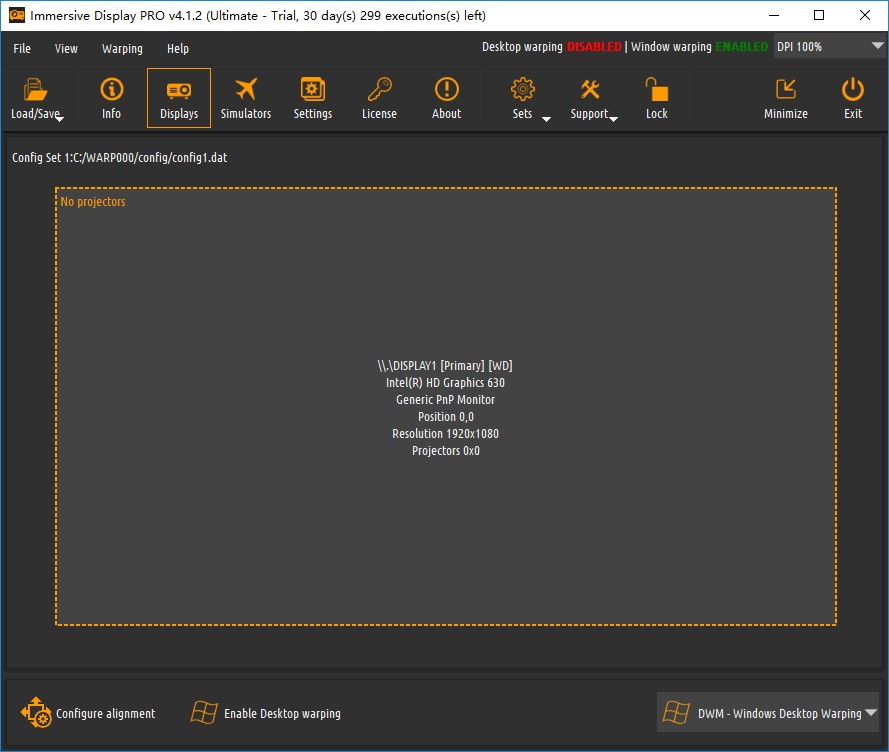Click the About exclamation icon
The image size is (889, 752).
[447, 90]
